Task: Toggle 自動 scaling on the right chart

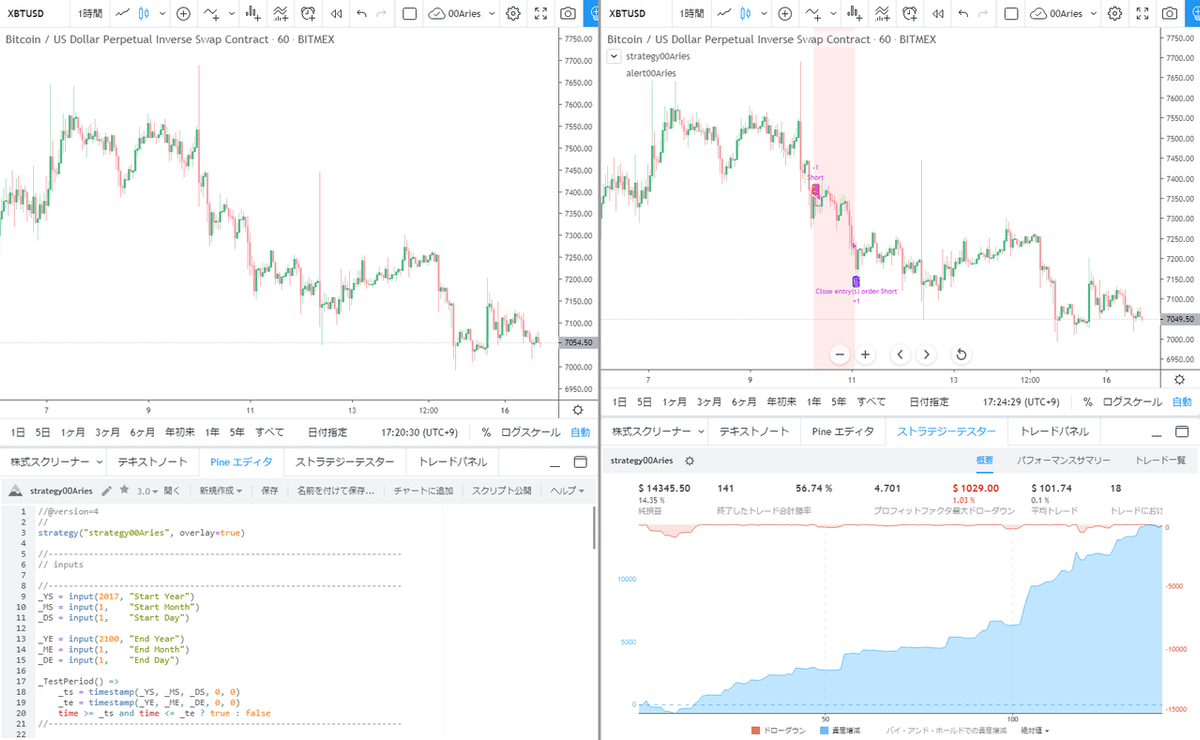Action: tap(1180, 402)
